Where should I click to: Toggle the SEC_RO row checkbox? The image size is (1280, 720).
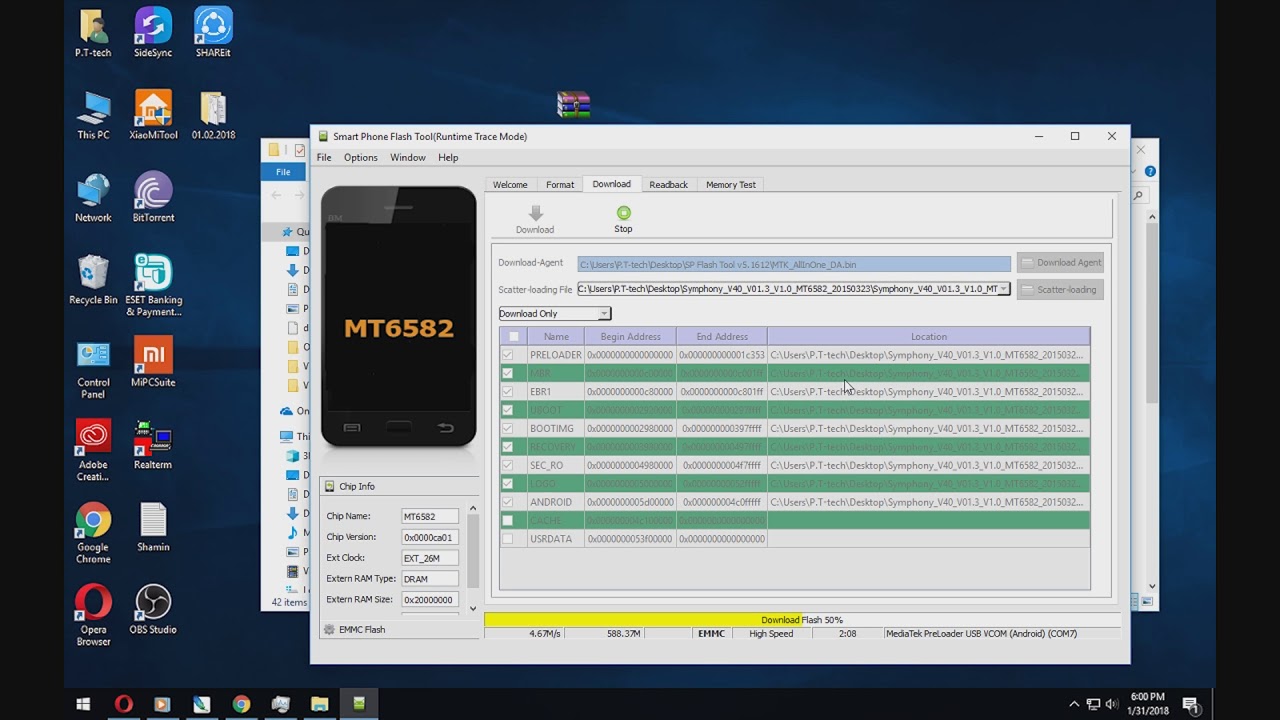508,465
